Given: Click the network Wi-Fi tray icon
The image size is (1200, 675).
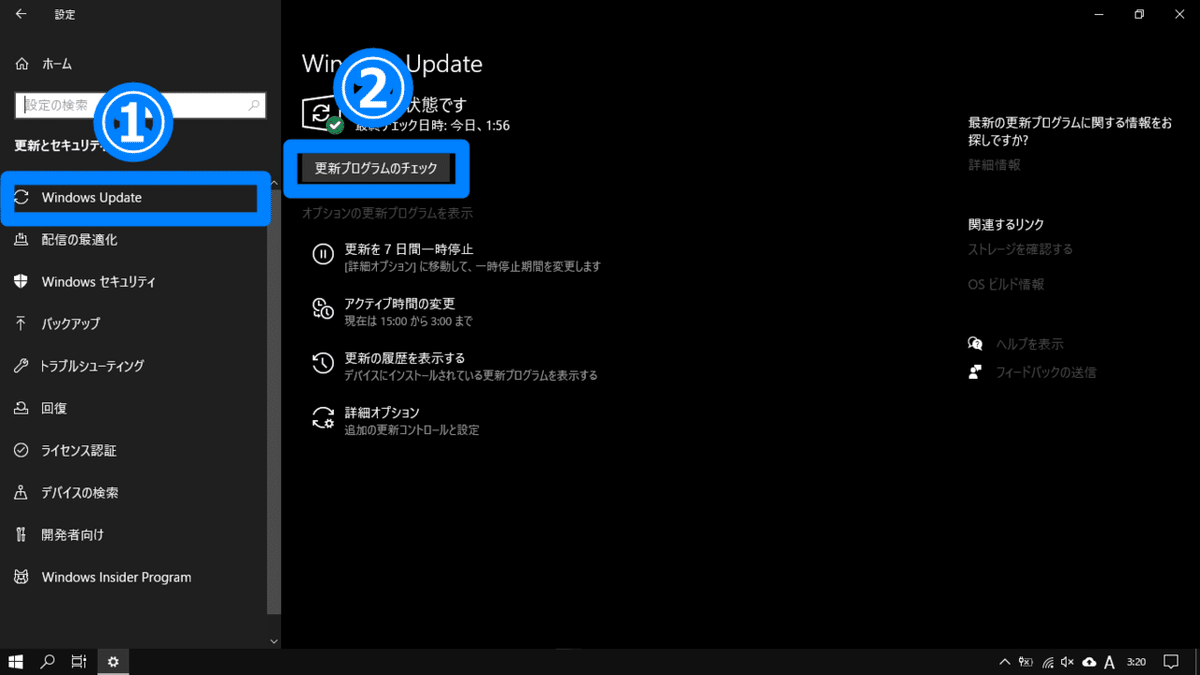Looking at the screenshot, I should click(x=1047, y=662).
